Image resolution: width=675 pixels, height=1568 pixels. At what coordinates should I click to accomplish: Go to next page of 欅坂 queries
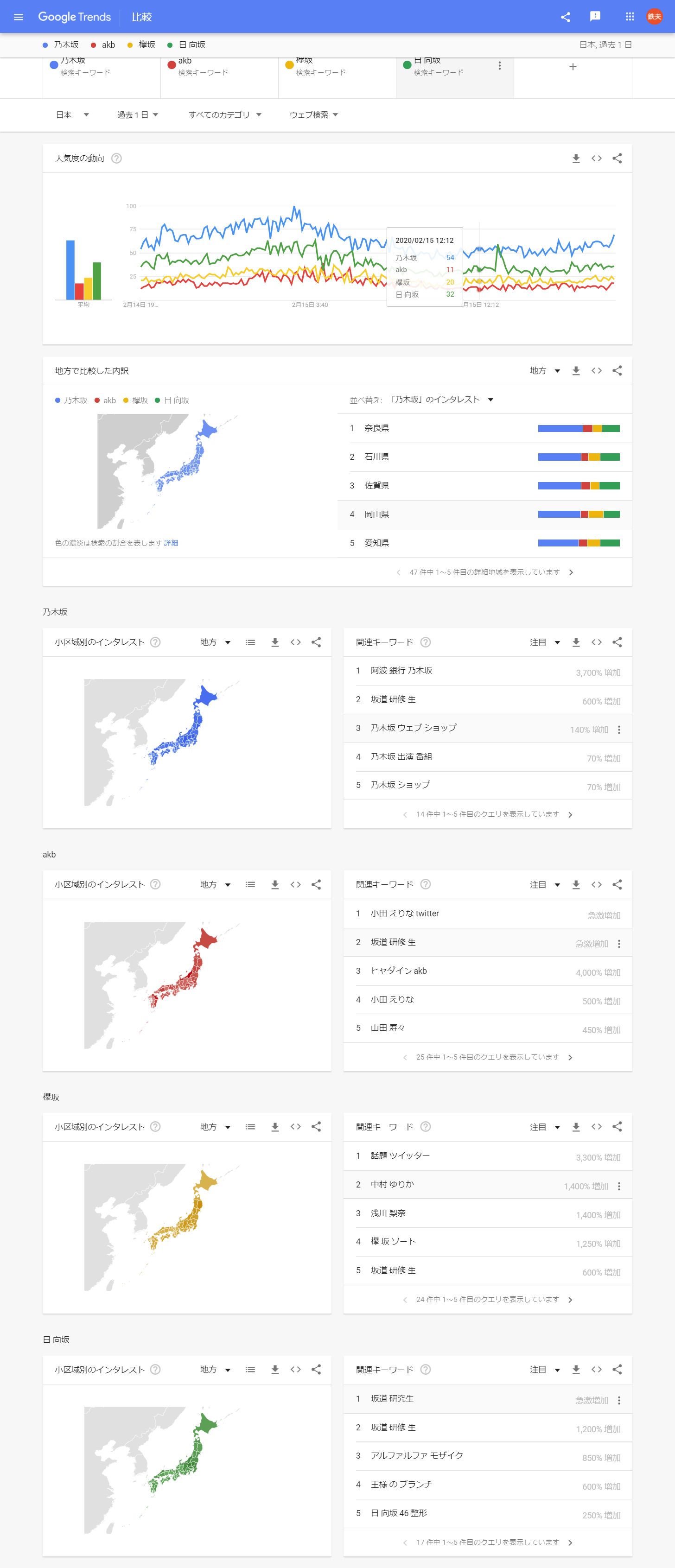tap(570, 1300)
